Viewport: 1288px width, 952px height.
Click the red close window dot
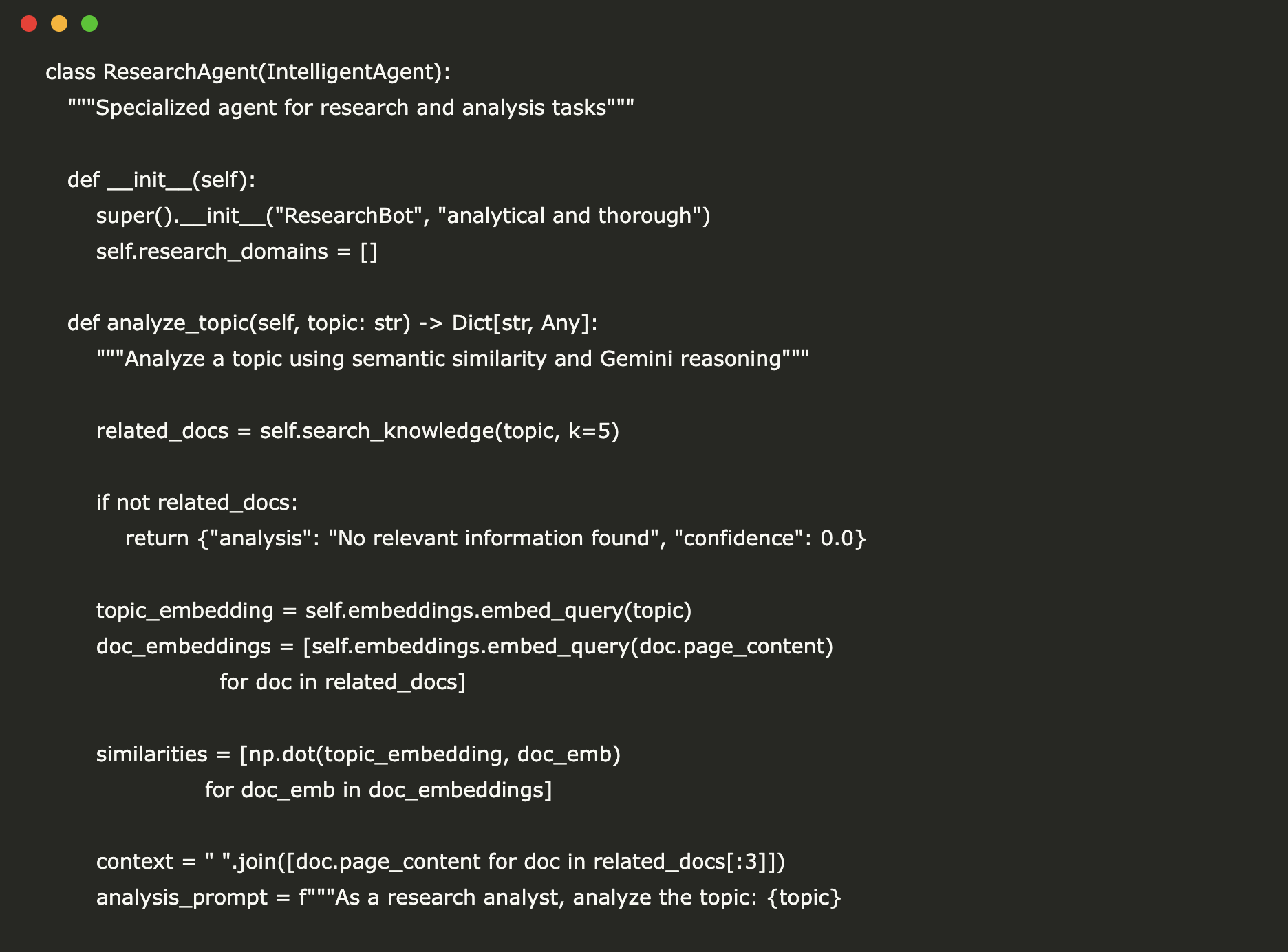pyautogui.click(x=29, y=24)
